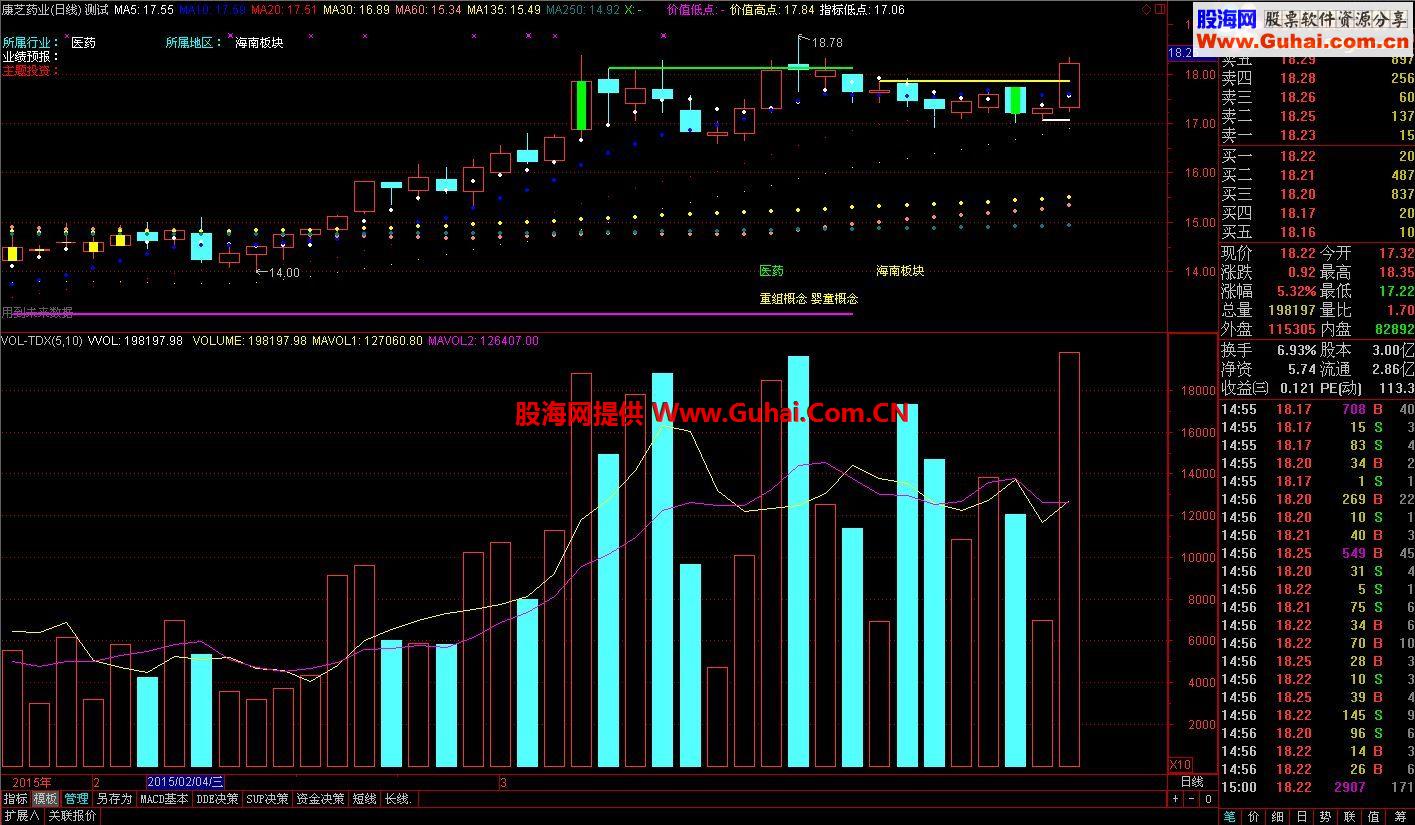
Task: Click the tallest rightmost volume bar
Action: point(1069,559)
